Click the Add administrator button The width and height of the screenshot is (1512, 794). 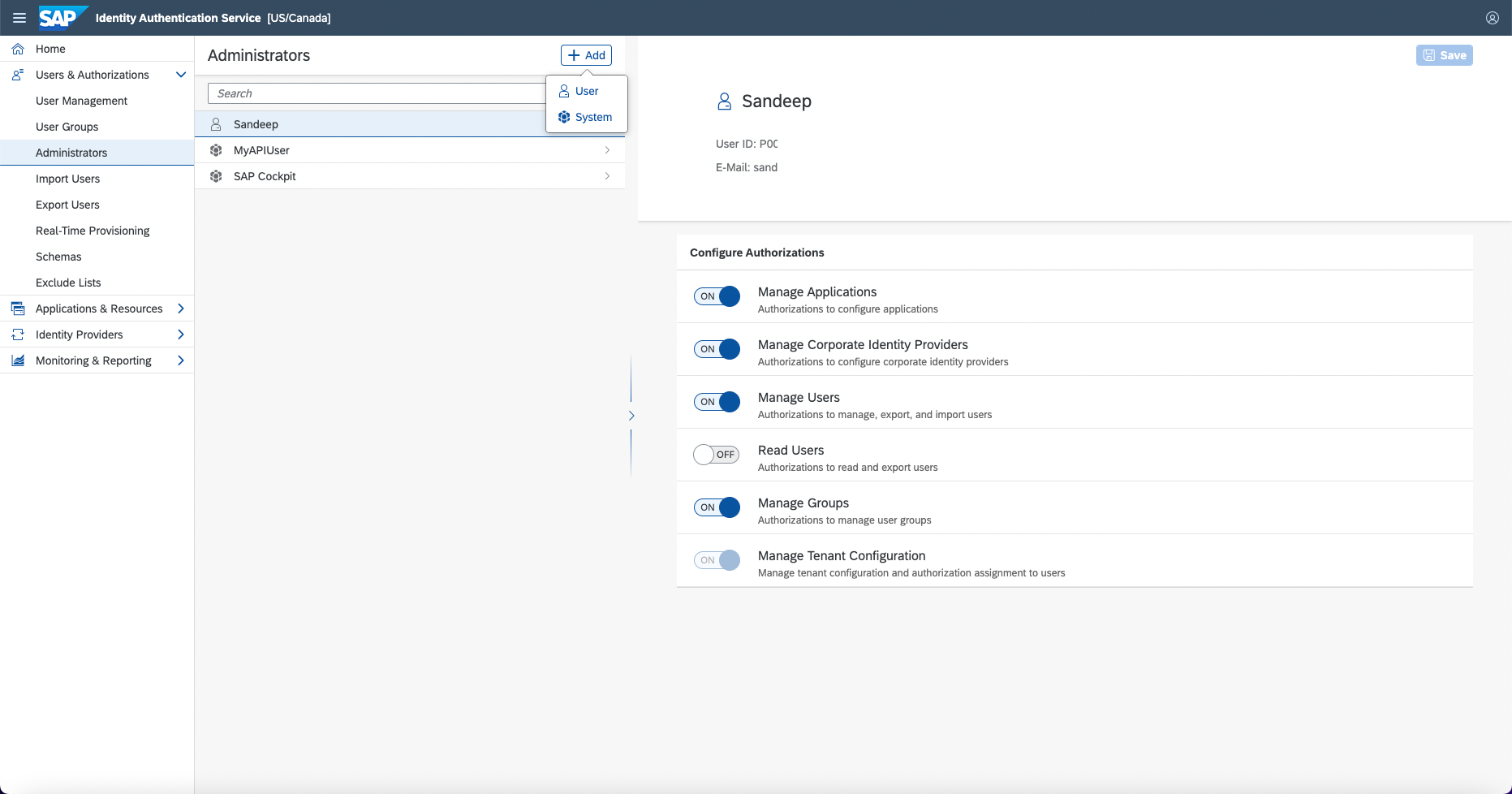(x=586, y=55)
